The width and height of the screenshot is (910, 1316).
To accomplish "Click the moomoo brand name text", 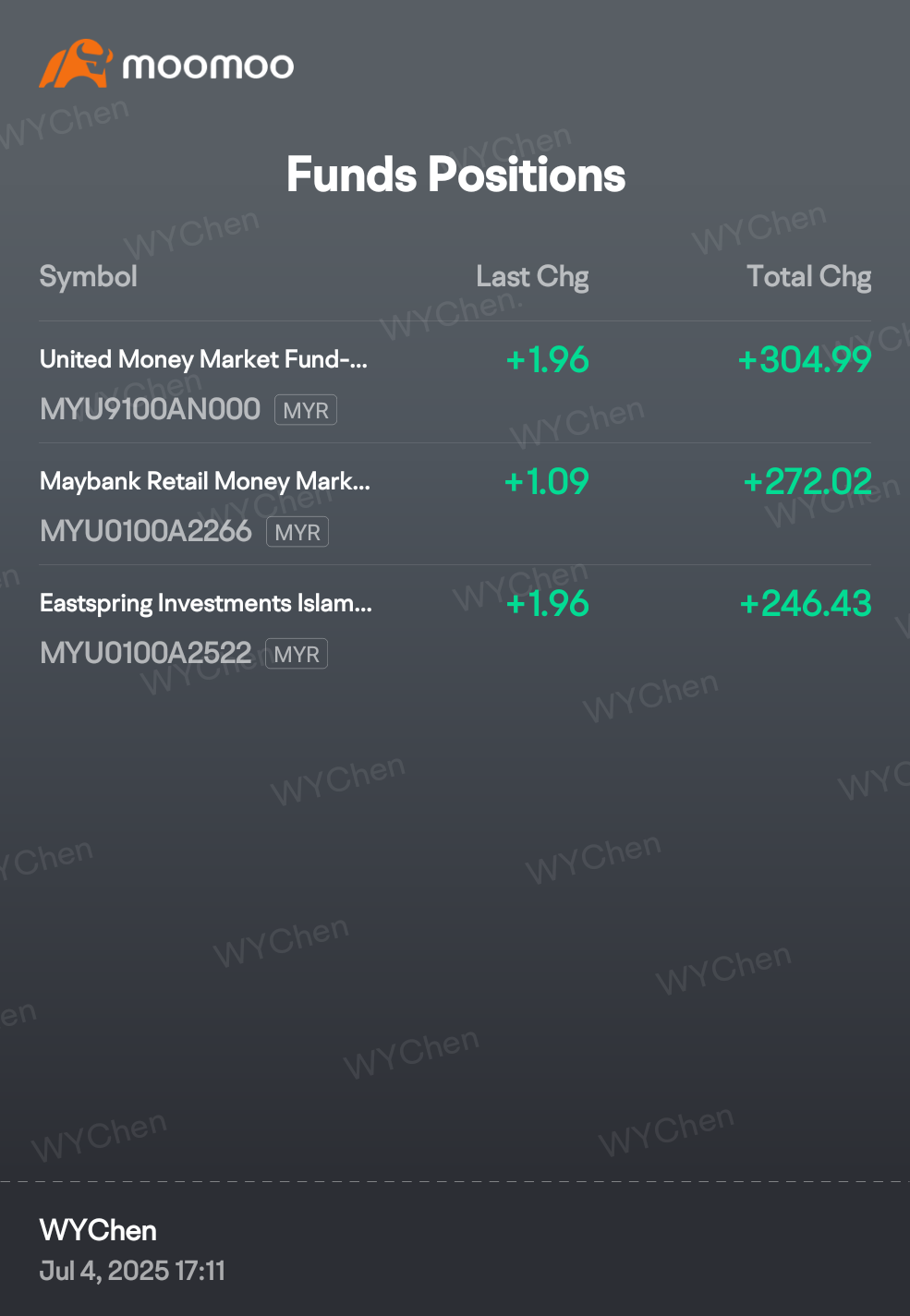I will pos(208,66).
